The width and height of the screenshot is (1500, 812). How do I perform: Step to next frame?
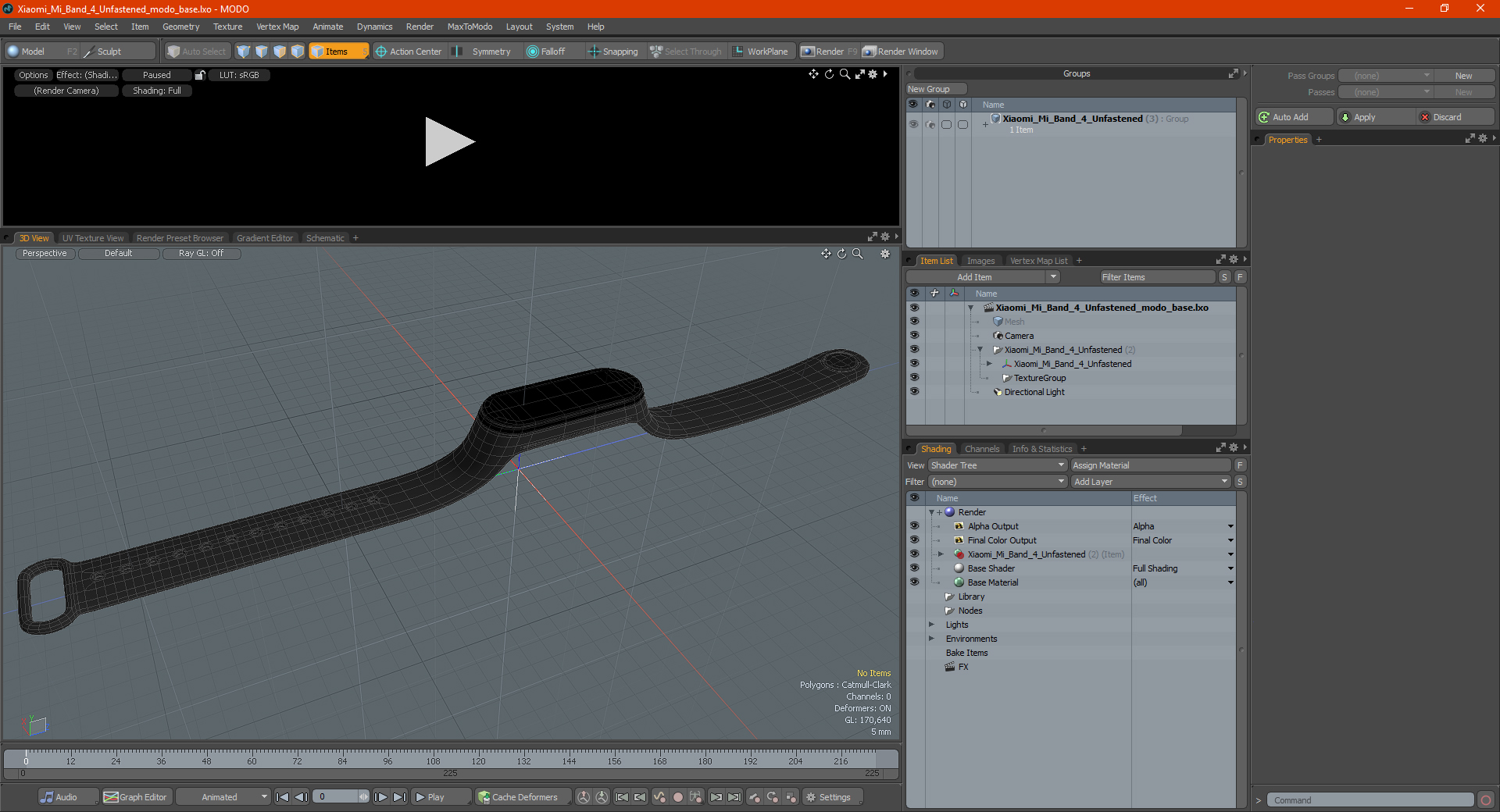point(380,797)
